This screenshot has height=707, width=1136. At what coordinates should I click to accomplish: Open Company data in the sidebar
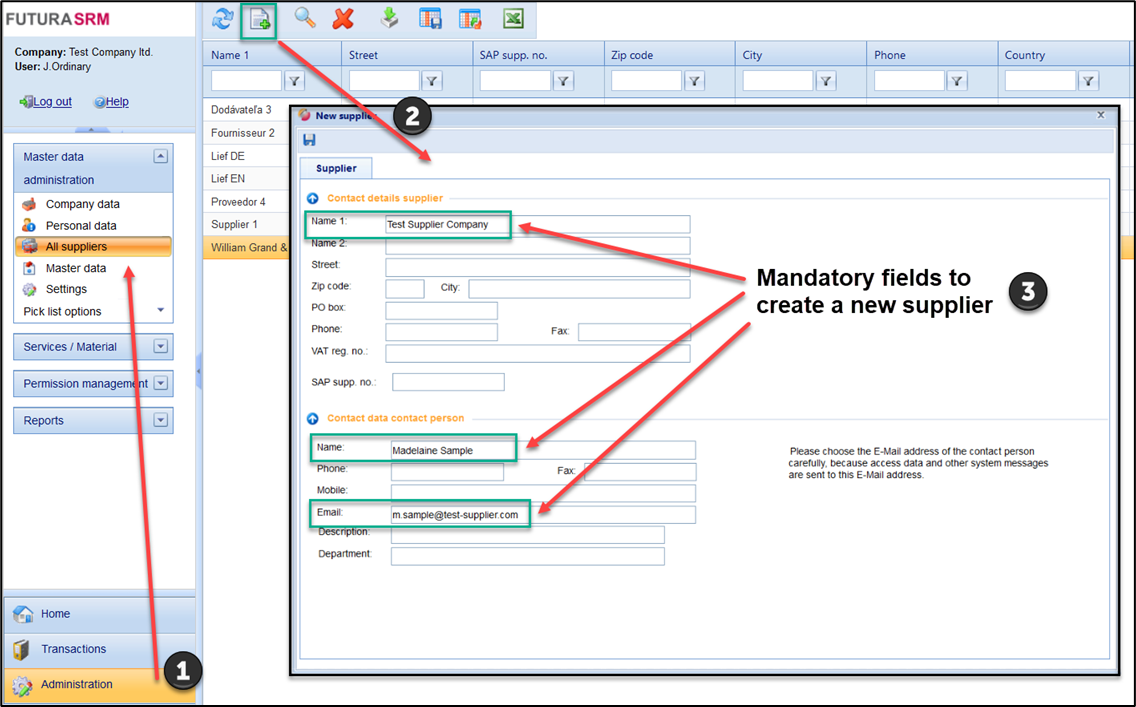click(x=82, y=204)
